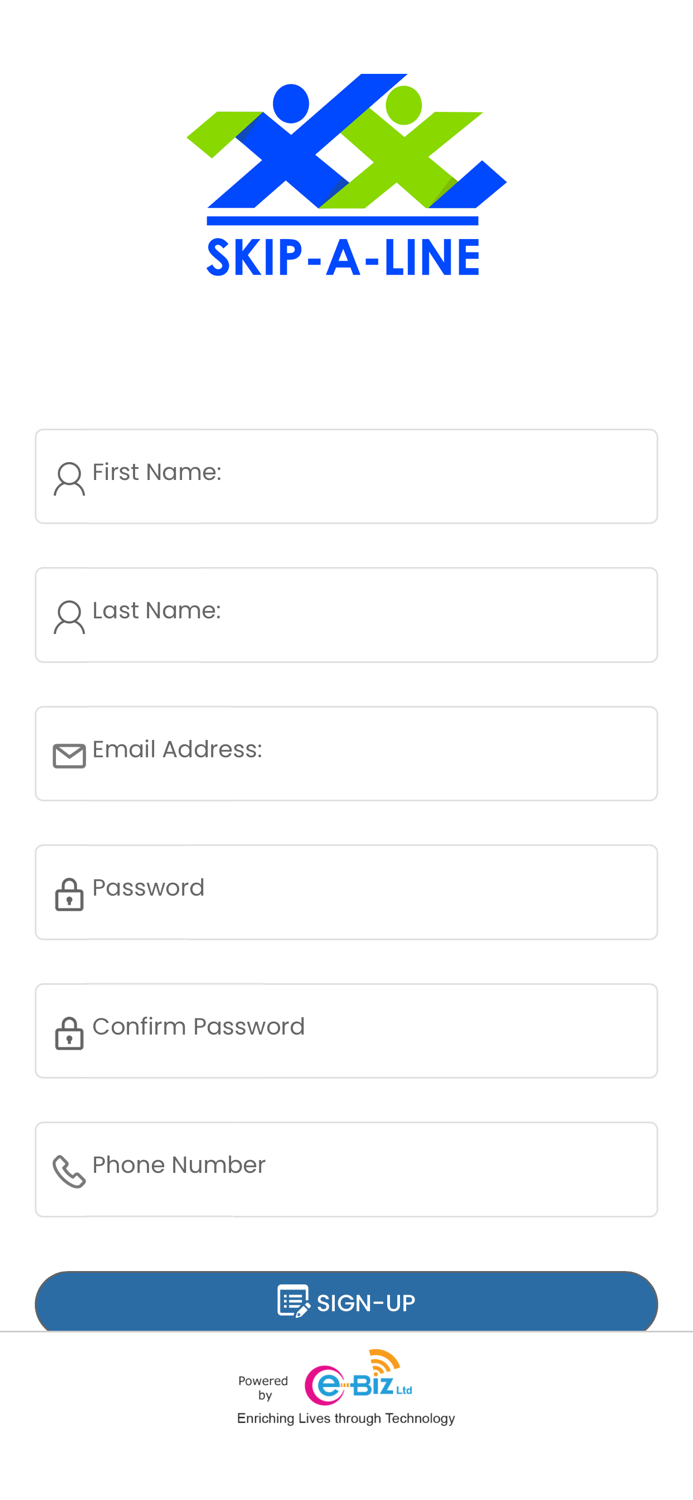The image size is (693, 1500).
Task: Click the person icon beside Last Name
Action: [69, 617]
